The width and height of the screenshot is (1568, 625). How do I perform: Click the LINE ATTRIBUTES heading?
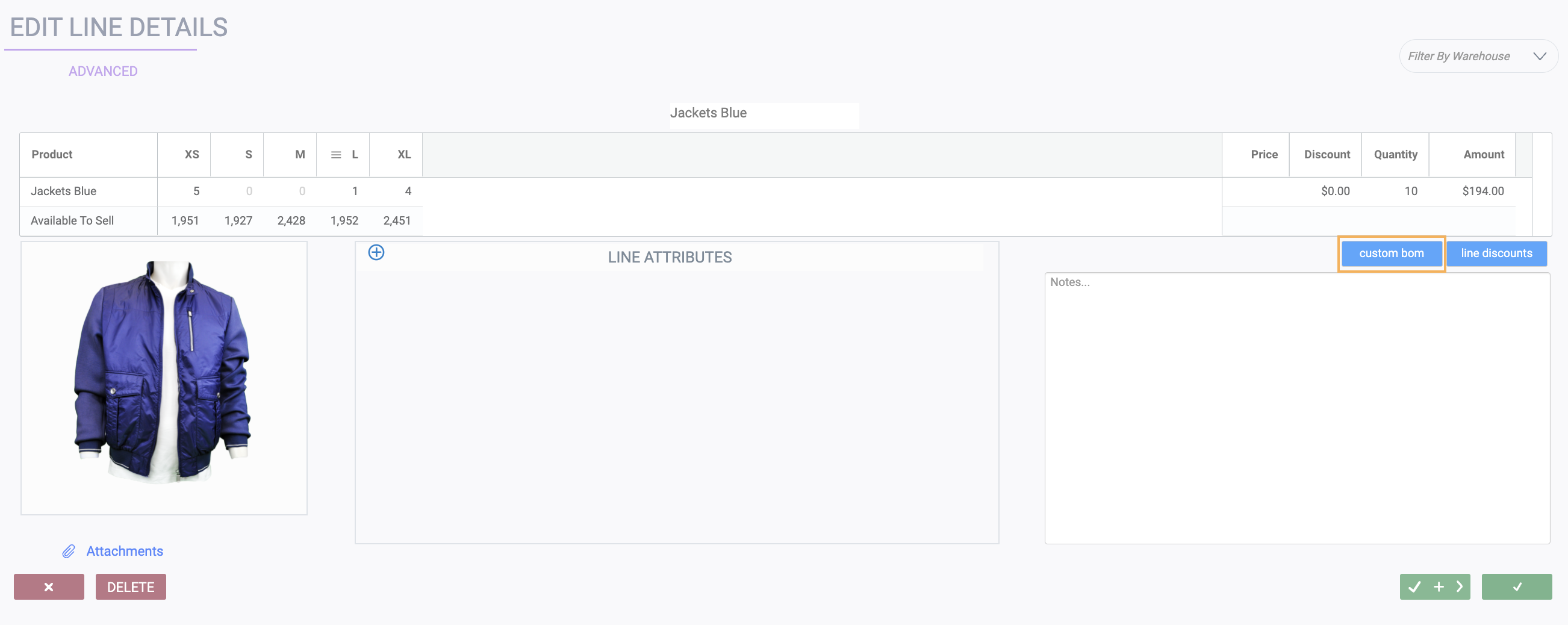pos(670,258)
